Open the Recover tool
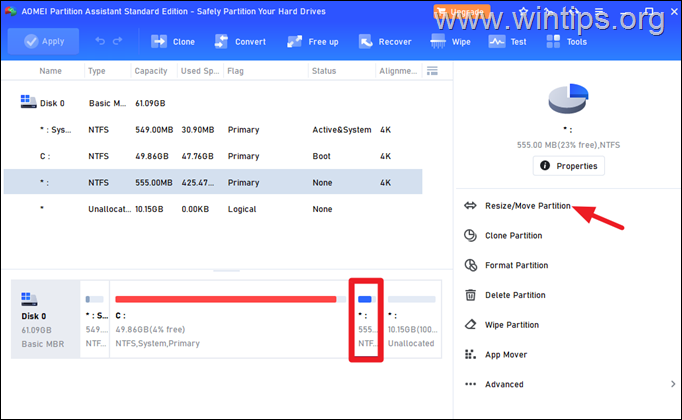The image size is (682, 420). 385,42
